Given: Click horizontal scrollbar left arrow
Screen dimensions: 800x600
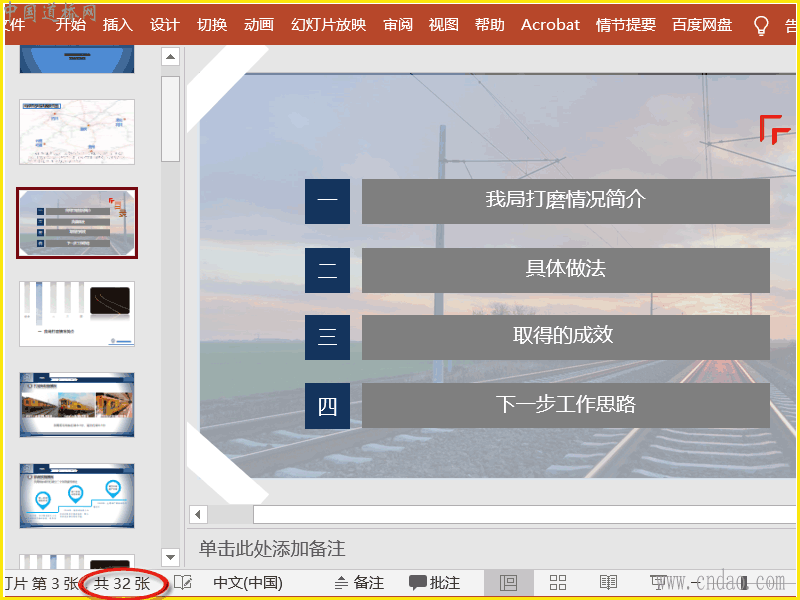Looking at the screenshot, I should pos(198,514).
